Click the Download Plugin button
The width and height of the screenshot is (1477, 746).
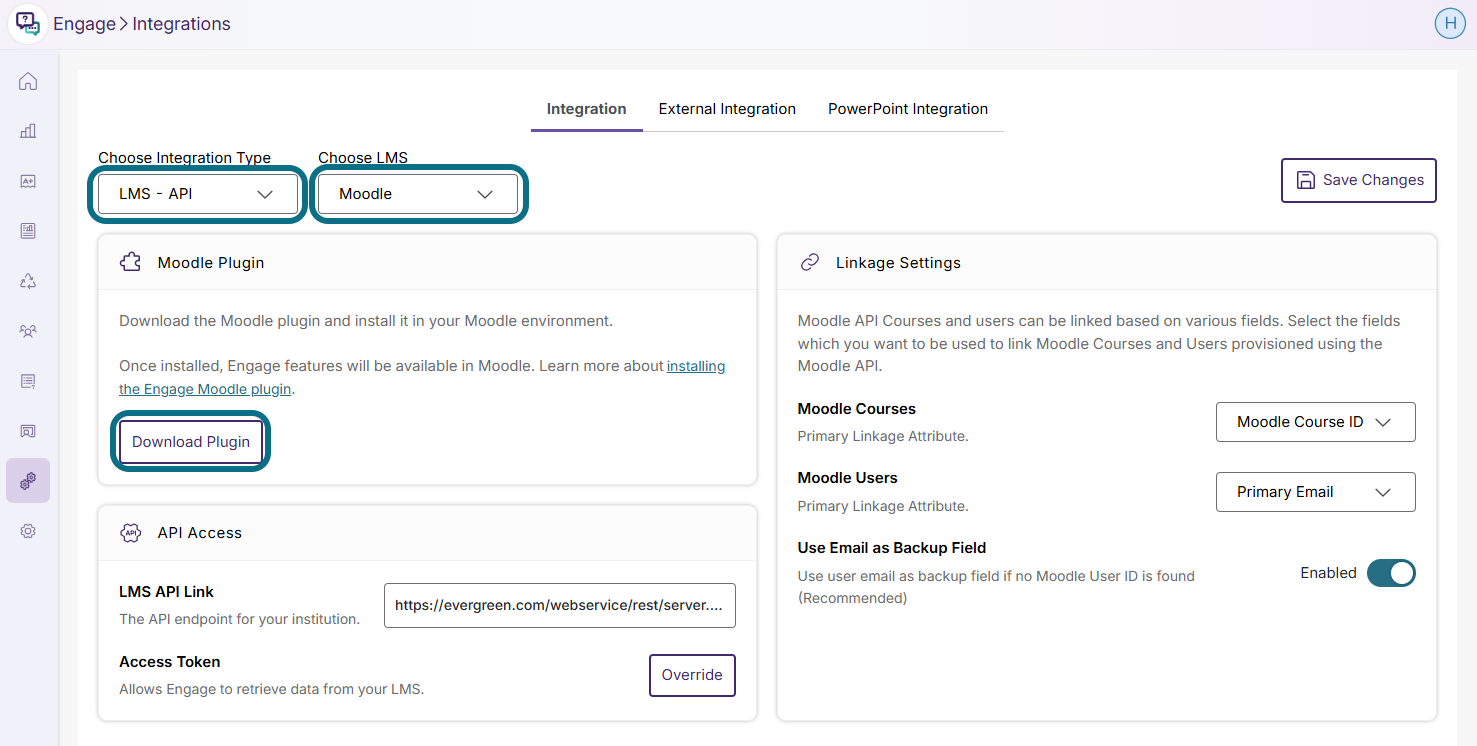(191, 442)
